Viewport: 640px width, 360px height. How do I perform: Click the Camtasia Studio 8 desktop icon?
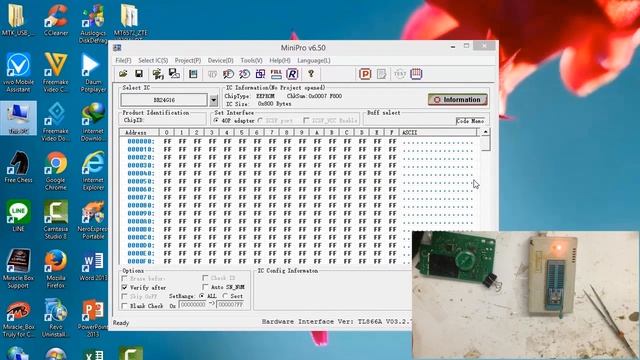point(56,219)
